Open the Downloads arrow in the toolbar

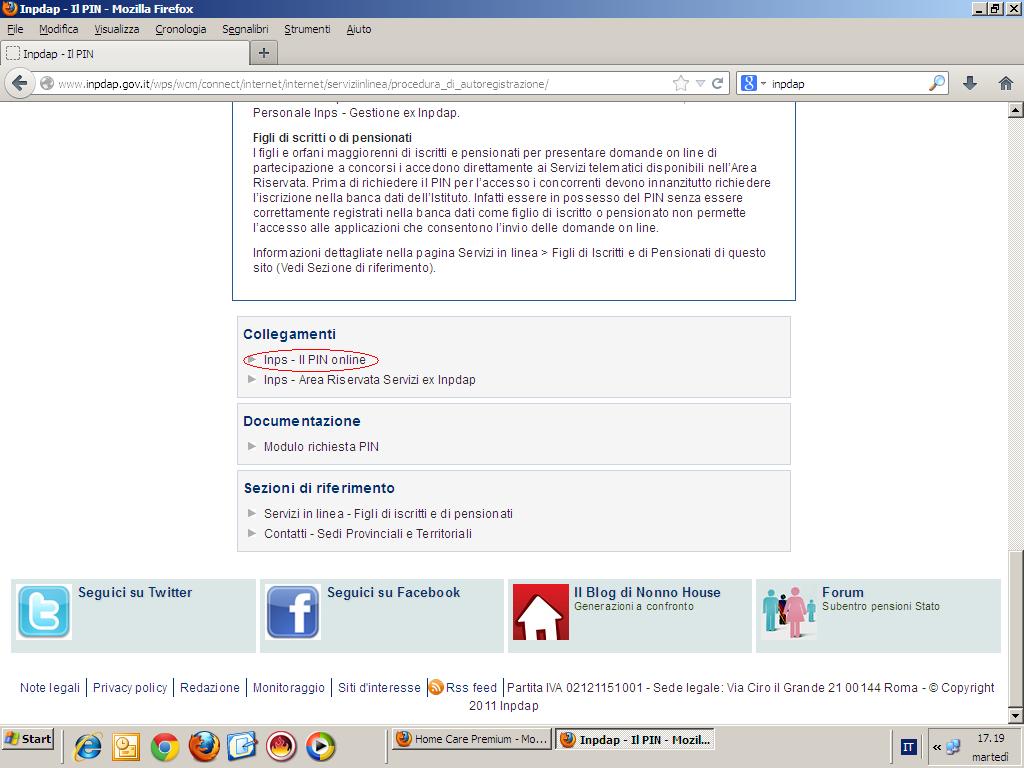point(969,84)
